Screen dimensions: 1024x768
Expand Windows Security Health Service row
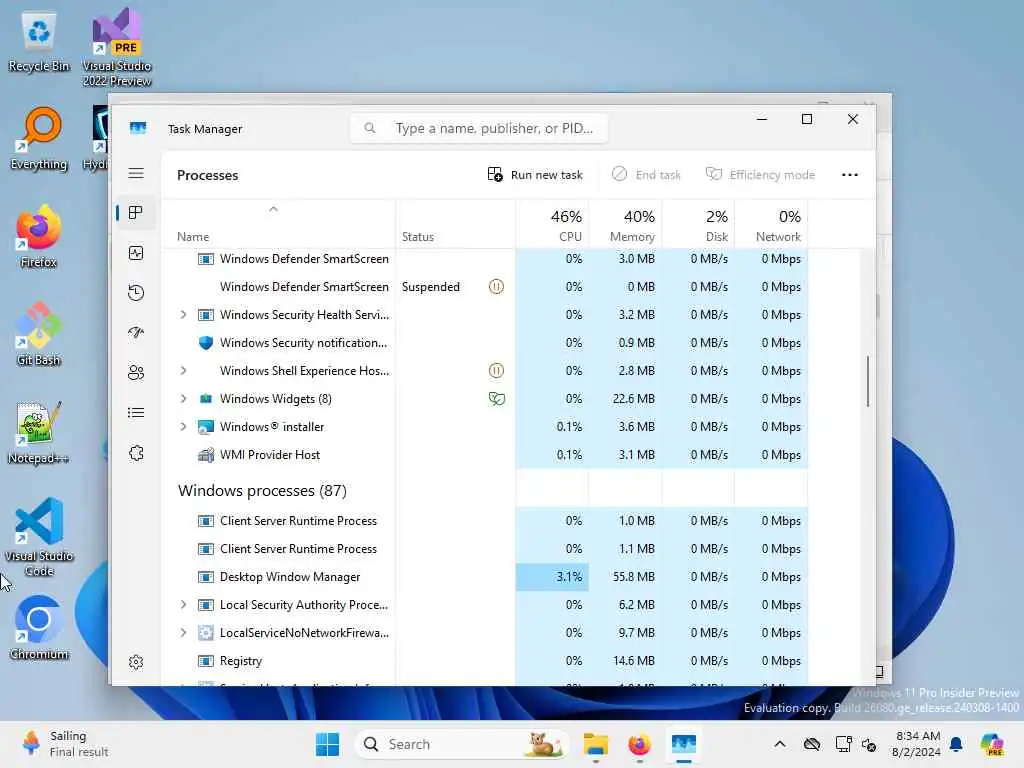(184, 315)
